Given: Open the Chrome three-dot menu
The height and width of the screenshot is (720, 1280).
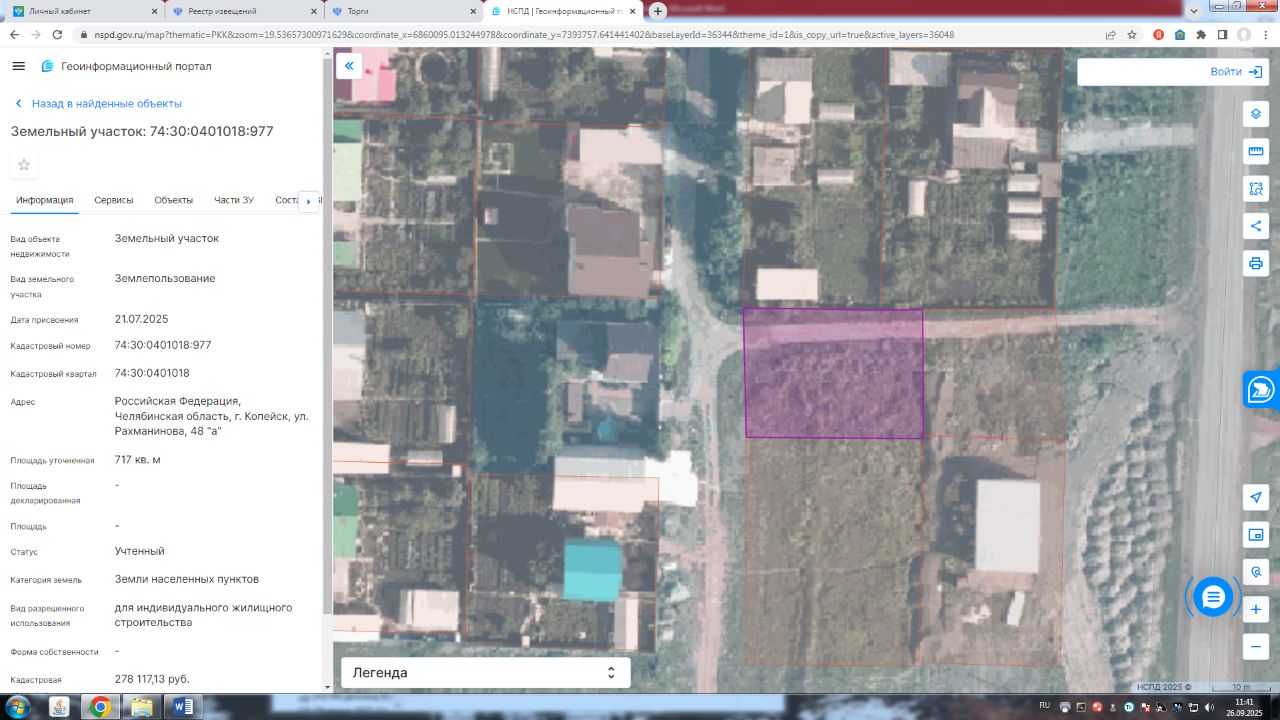Looking at the screenshot, I should pyautogui.click(x=1266, y=34).
